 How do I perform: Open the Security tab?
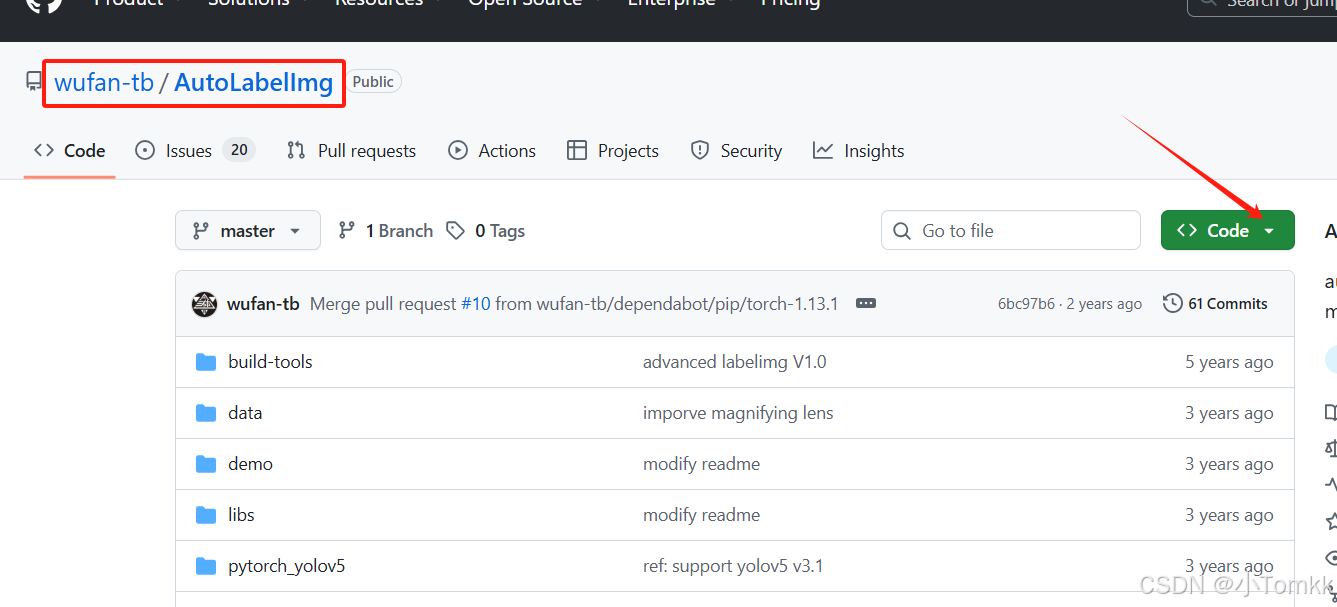click(x=736, y=151)
